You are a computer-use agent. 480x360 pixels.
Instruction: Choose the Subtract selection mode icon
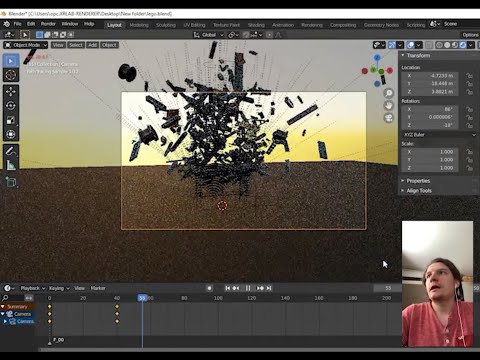click(x=55, y=35)
